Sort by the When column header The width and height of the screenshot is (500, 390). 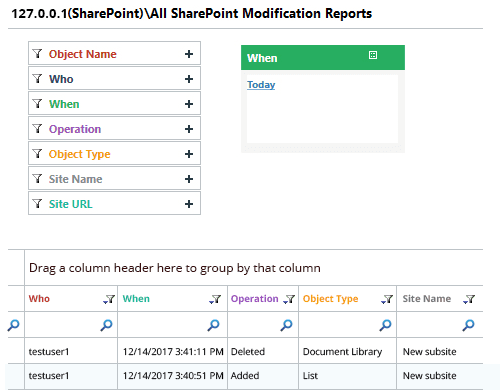click(136, 299)
